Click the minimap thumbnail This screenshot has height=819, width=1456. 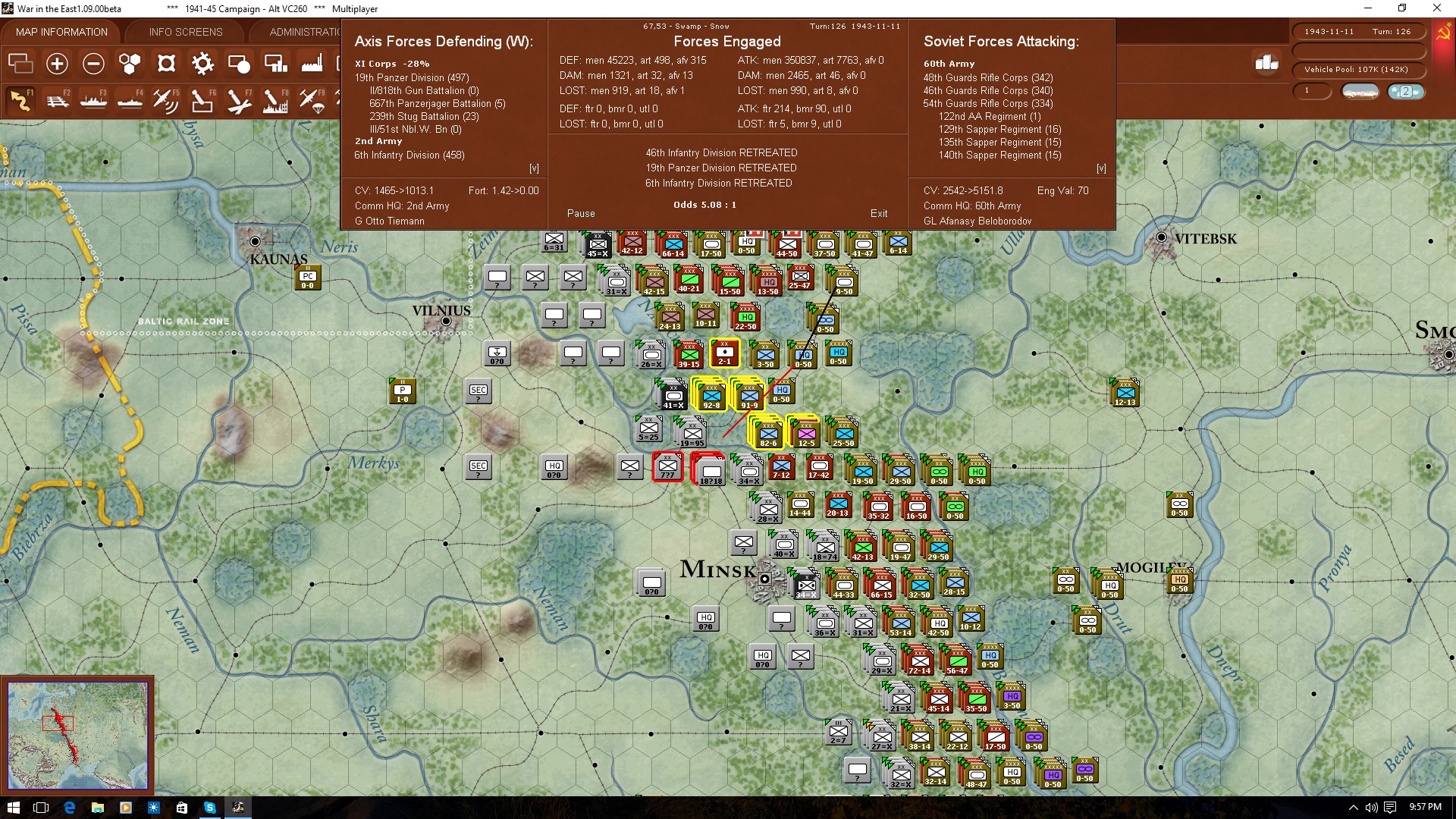(77, 734)
